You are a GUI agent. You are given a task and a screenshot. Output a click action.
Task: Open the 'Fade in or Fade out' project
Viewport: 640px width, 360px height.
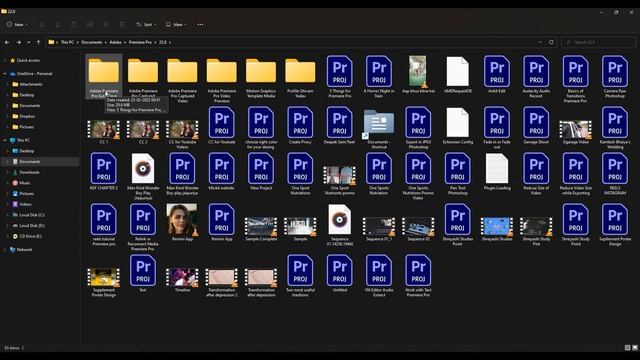pos(497,128)
